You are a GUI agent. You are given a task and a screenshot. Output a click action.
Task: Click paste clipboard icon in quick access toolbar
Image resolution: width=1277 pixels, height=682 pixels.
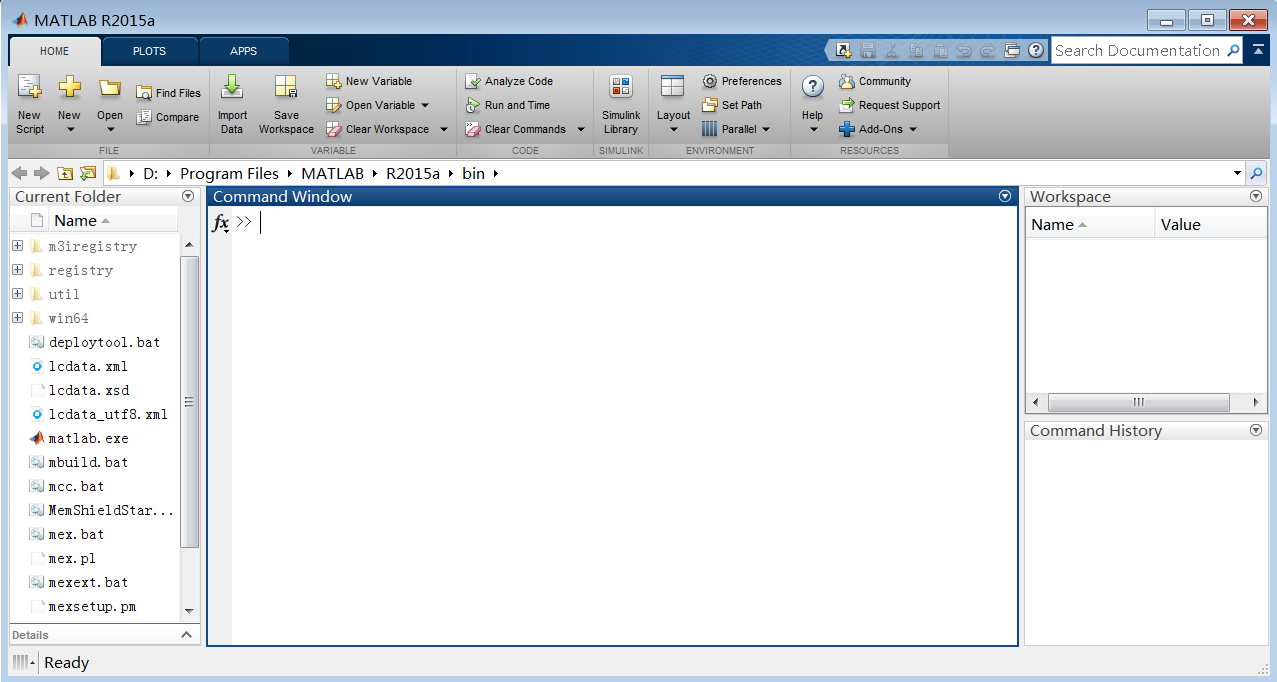pos(940,50)
